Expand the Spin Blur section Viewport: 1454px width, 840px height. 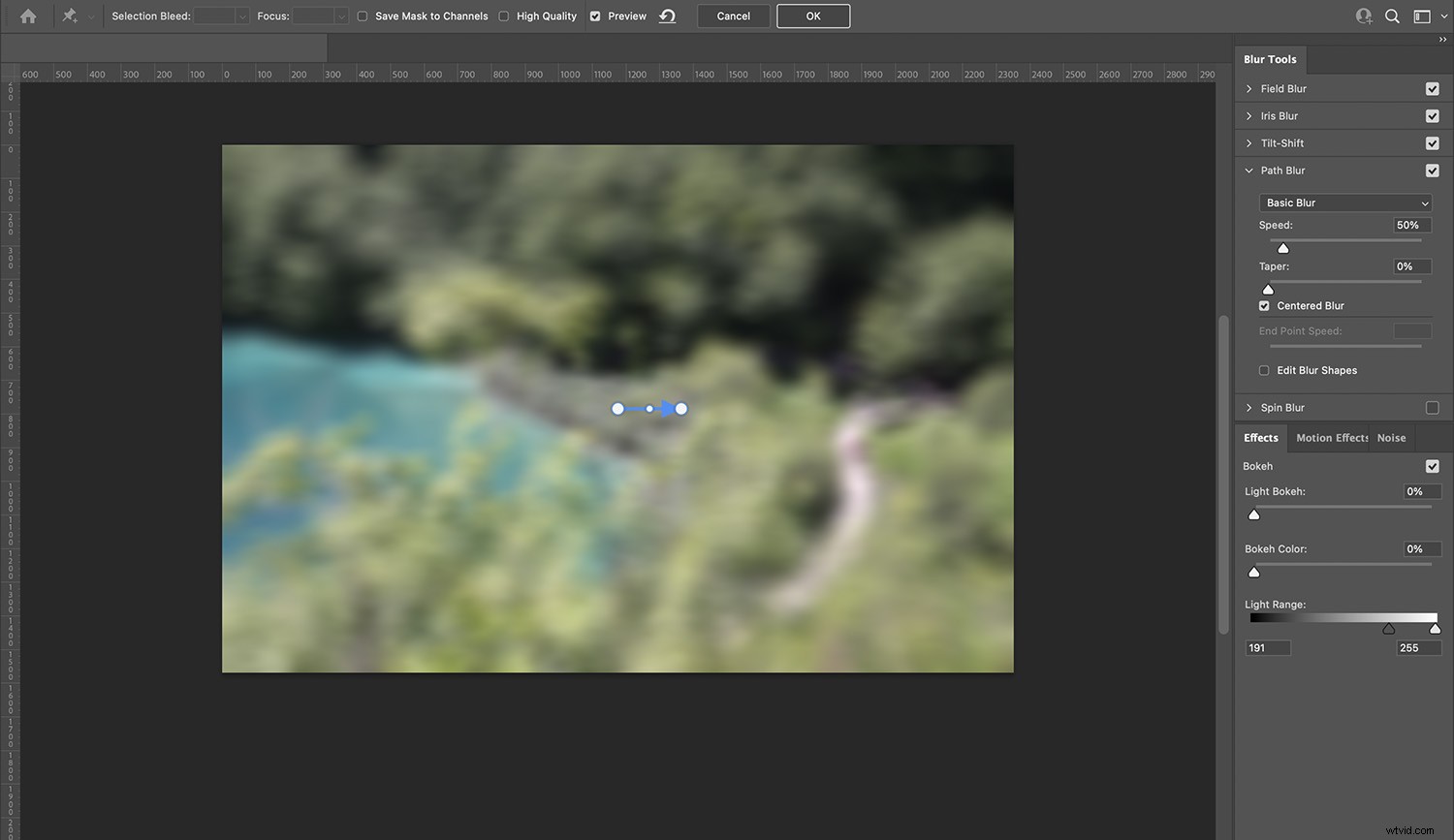click(1249, 407)
